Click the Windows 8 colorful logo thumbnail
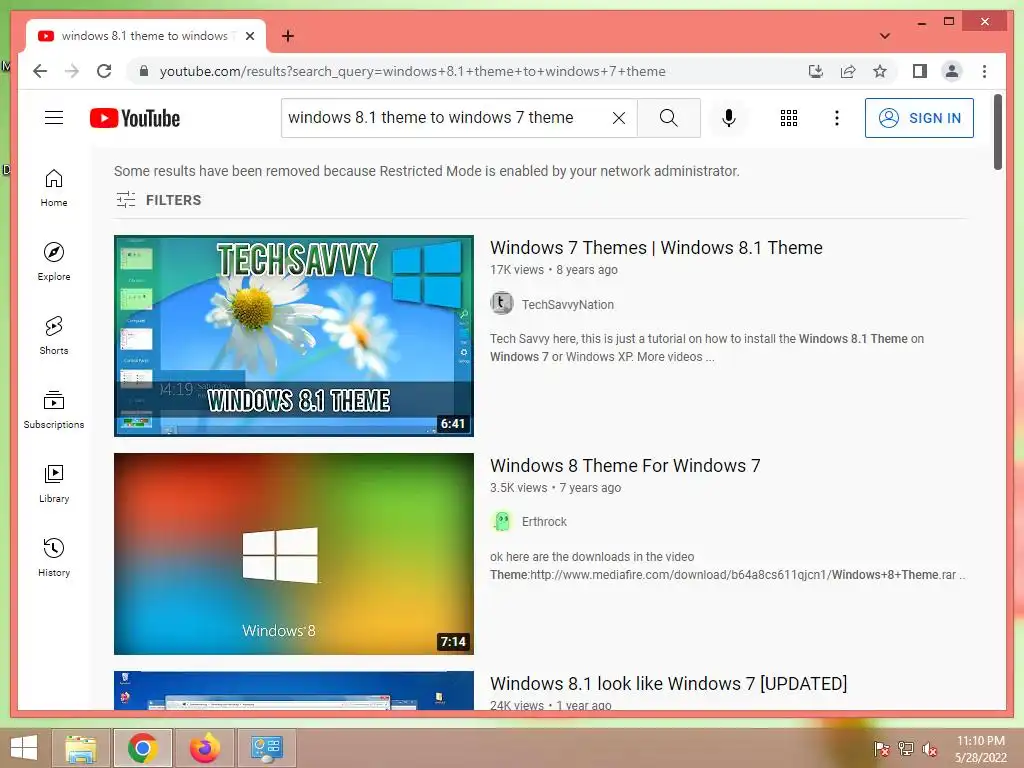Screen dimensions: 1024x768 tap(294, 554)
